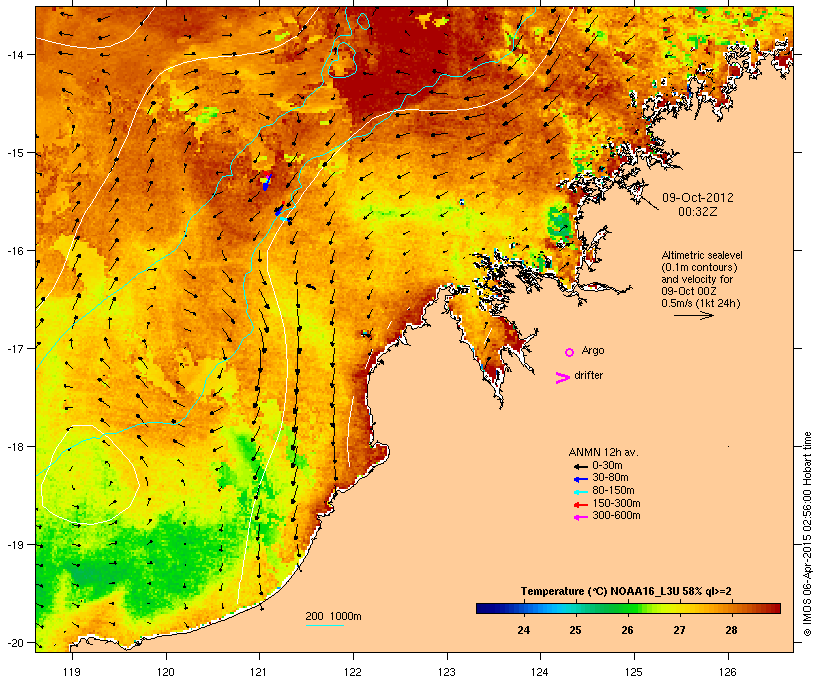820x680 pixels.
Task: Click latitude axis label -19
Action: tap(14, 545)
